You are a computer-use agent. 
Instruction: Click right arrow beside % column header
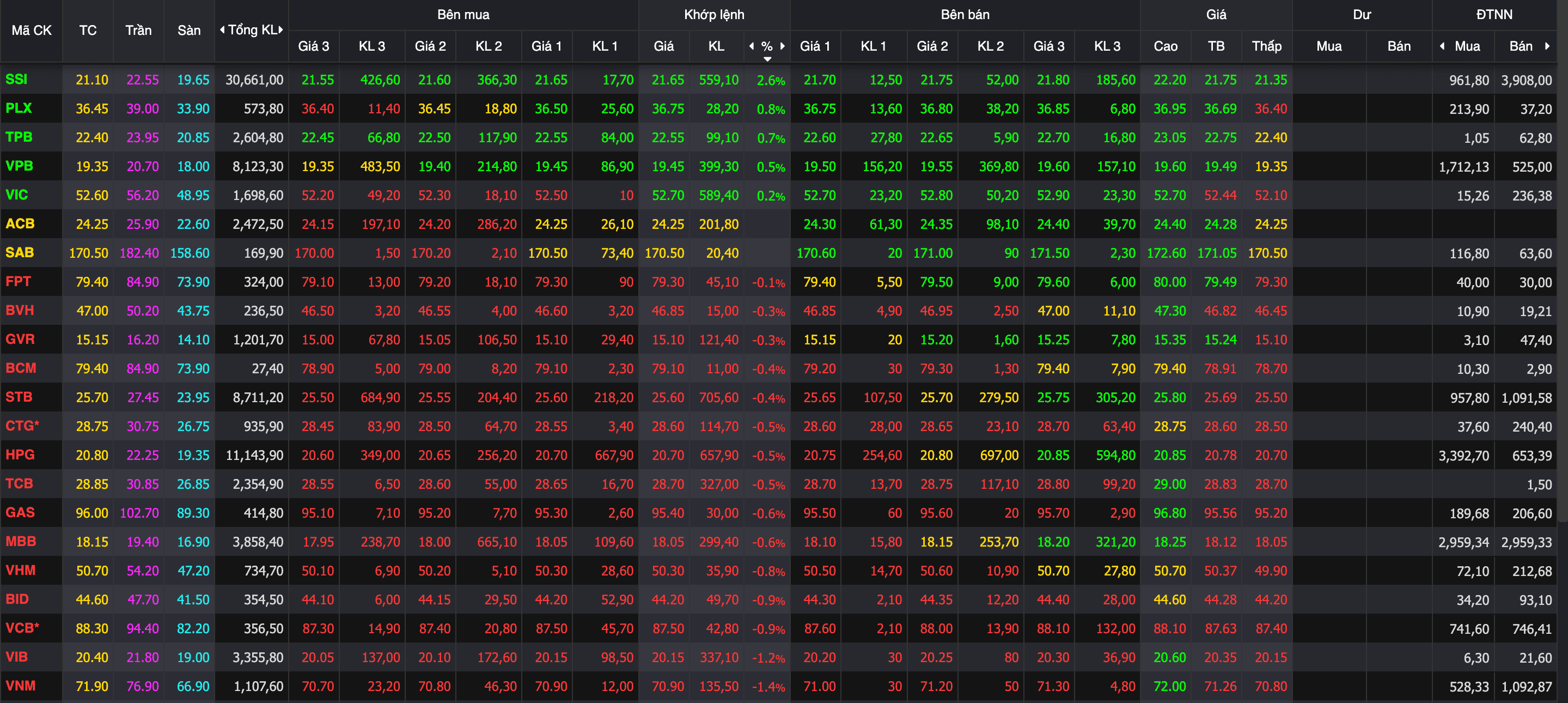pos(783,46)
